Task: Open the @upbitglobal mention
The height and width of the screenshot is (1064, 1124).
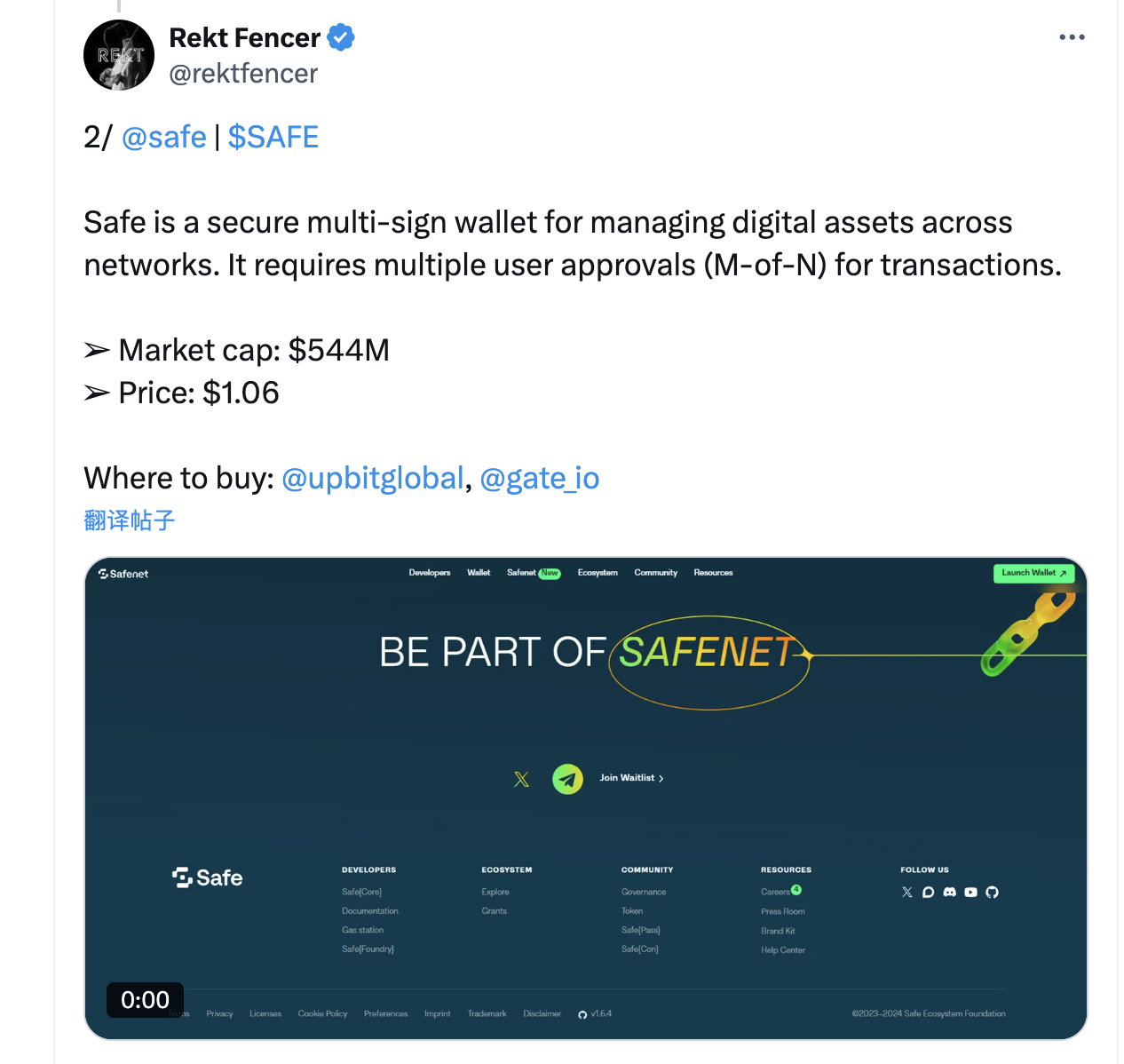Action: pos(372,478)
